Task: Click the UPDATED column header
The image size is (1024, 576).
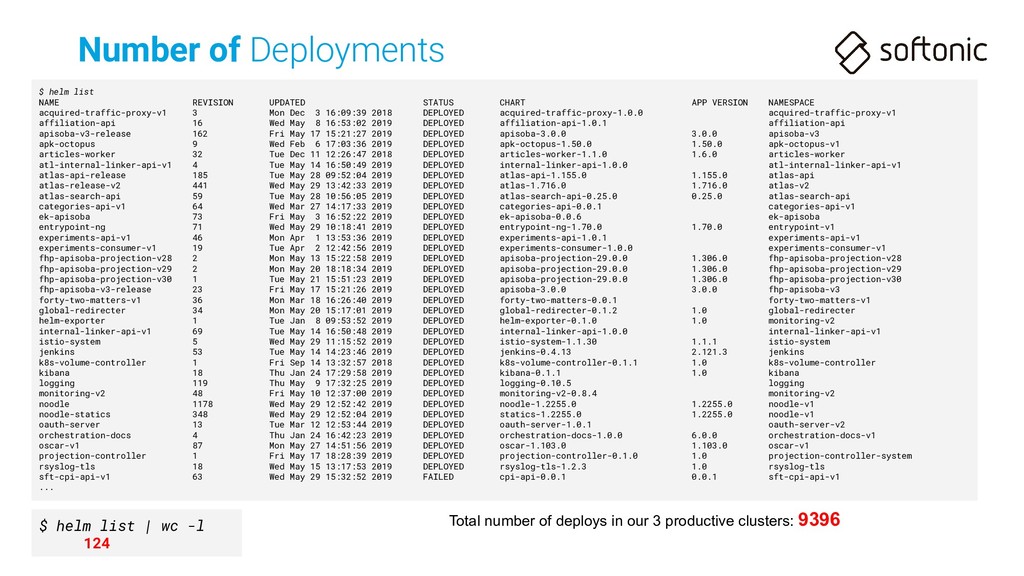Action: (287, 103)
